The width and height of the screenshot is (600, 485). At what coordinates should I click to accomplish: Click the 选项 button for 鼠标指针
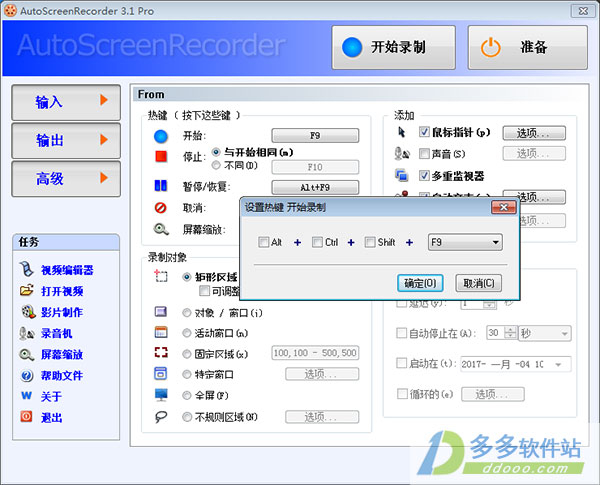click(534, 133)
